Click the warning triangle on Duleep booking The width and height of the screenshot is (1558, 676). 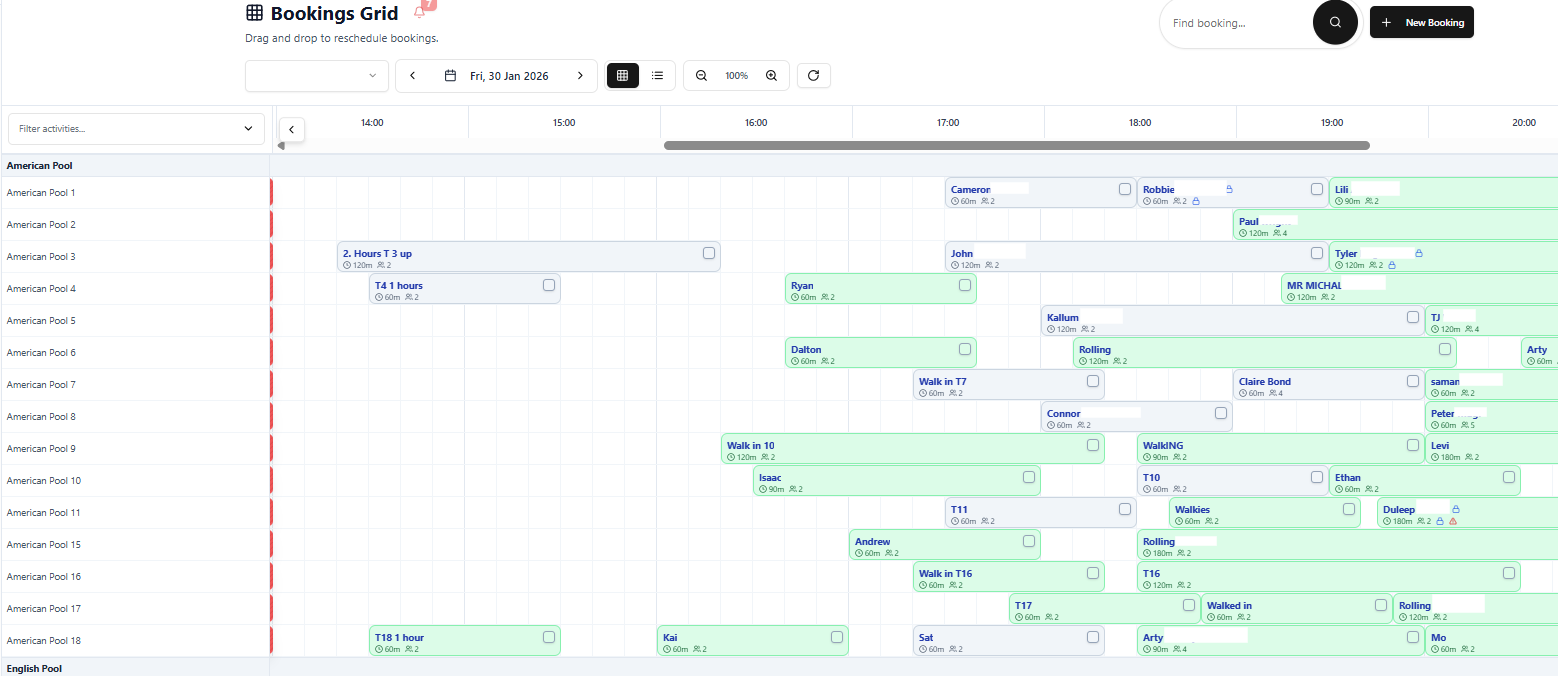[x=1452, y=521]
